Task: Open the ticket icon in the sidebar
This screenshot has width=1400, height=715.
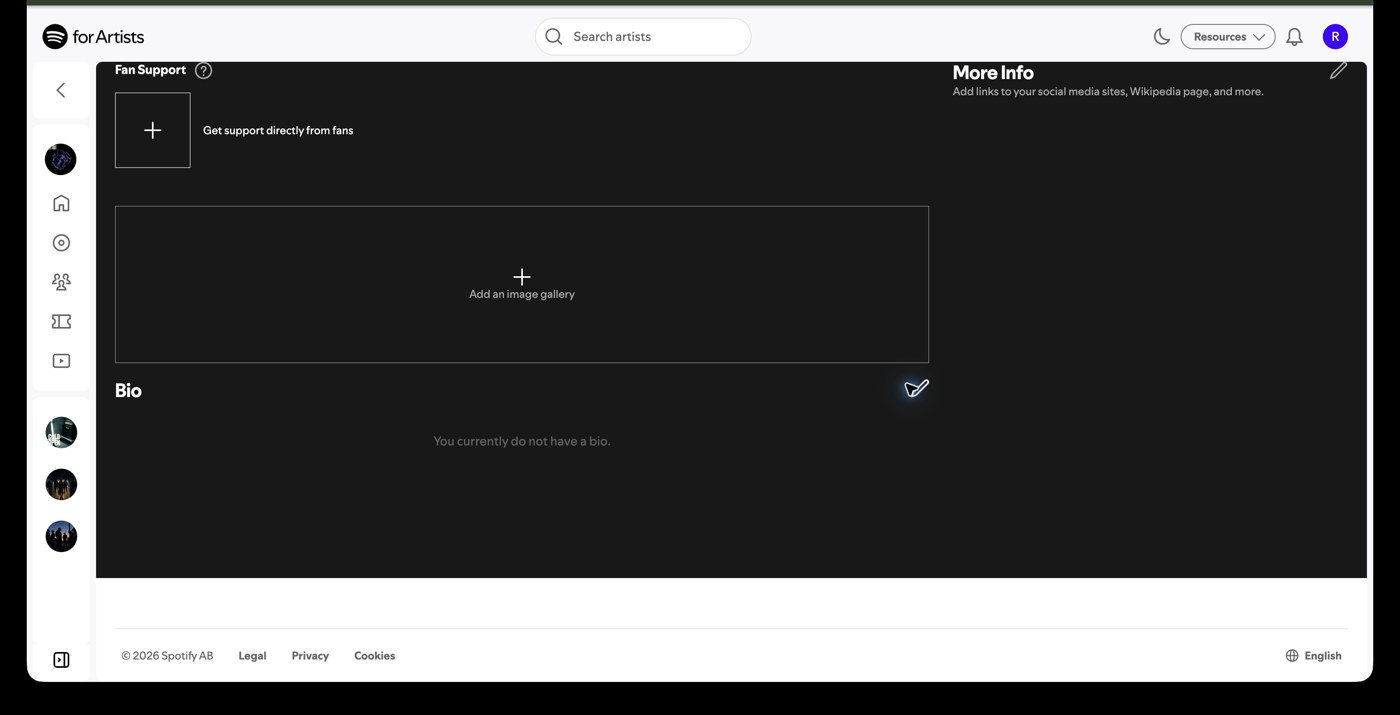Action: click(61, 321)
